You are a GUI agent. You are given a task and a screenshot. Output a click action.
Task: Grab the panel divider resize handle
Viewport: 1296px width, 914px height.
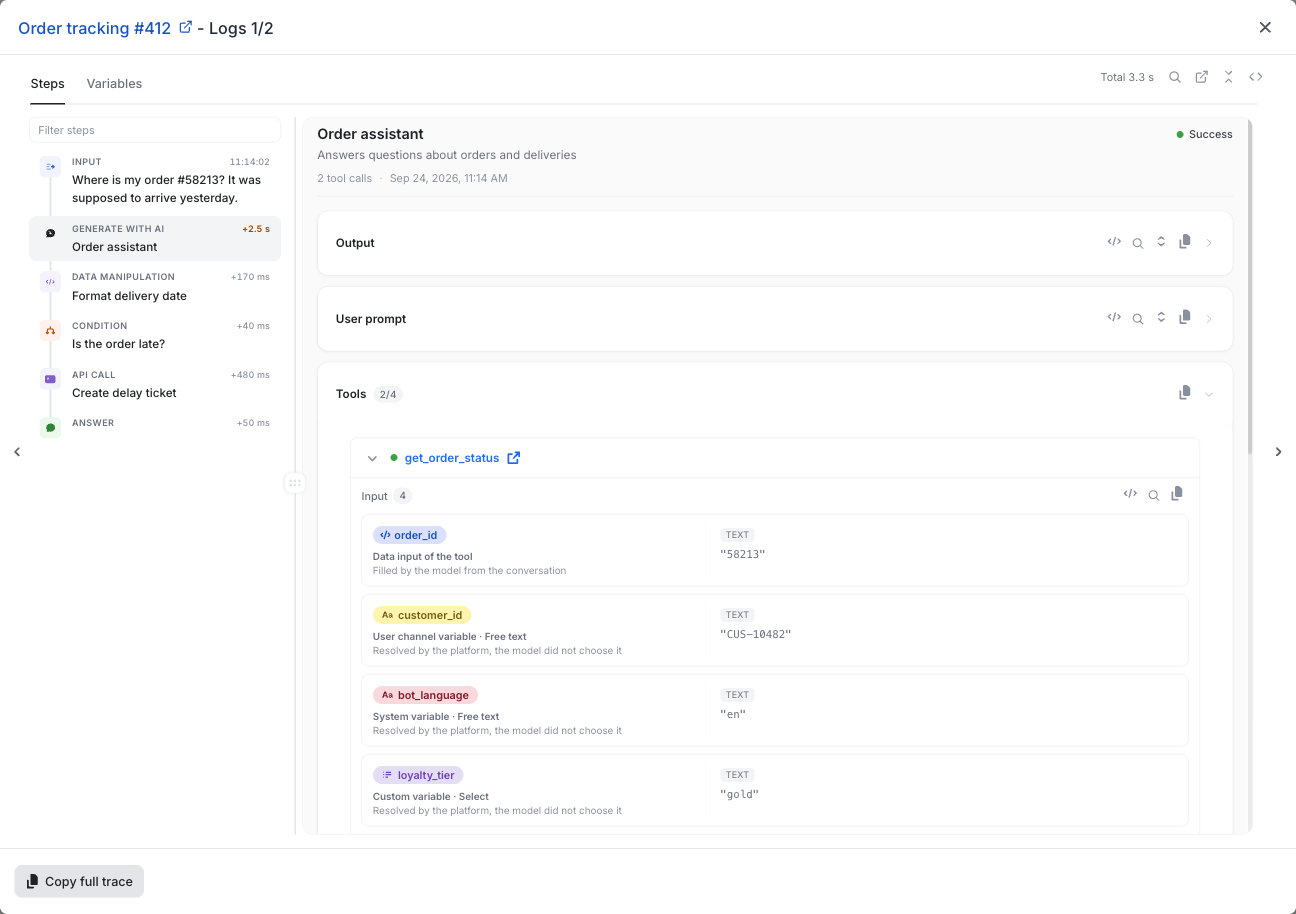pos(294,483)
